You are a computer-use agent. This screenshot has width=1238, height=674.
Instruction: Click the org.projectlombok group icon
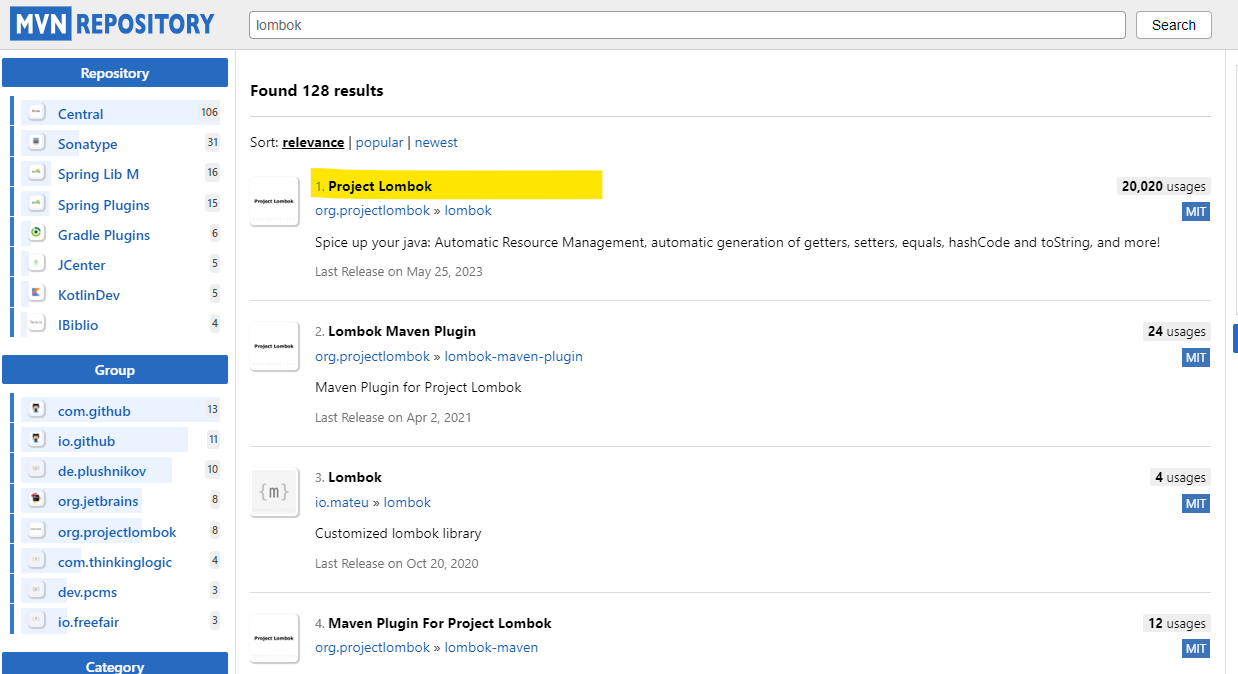36,531
